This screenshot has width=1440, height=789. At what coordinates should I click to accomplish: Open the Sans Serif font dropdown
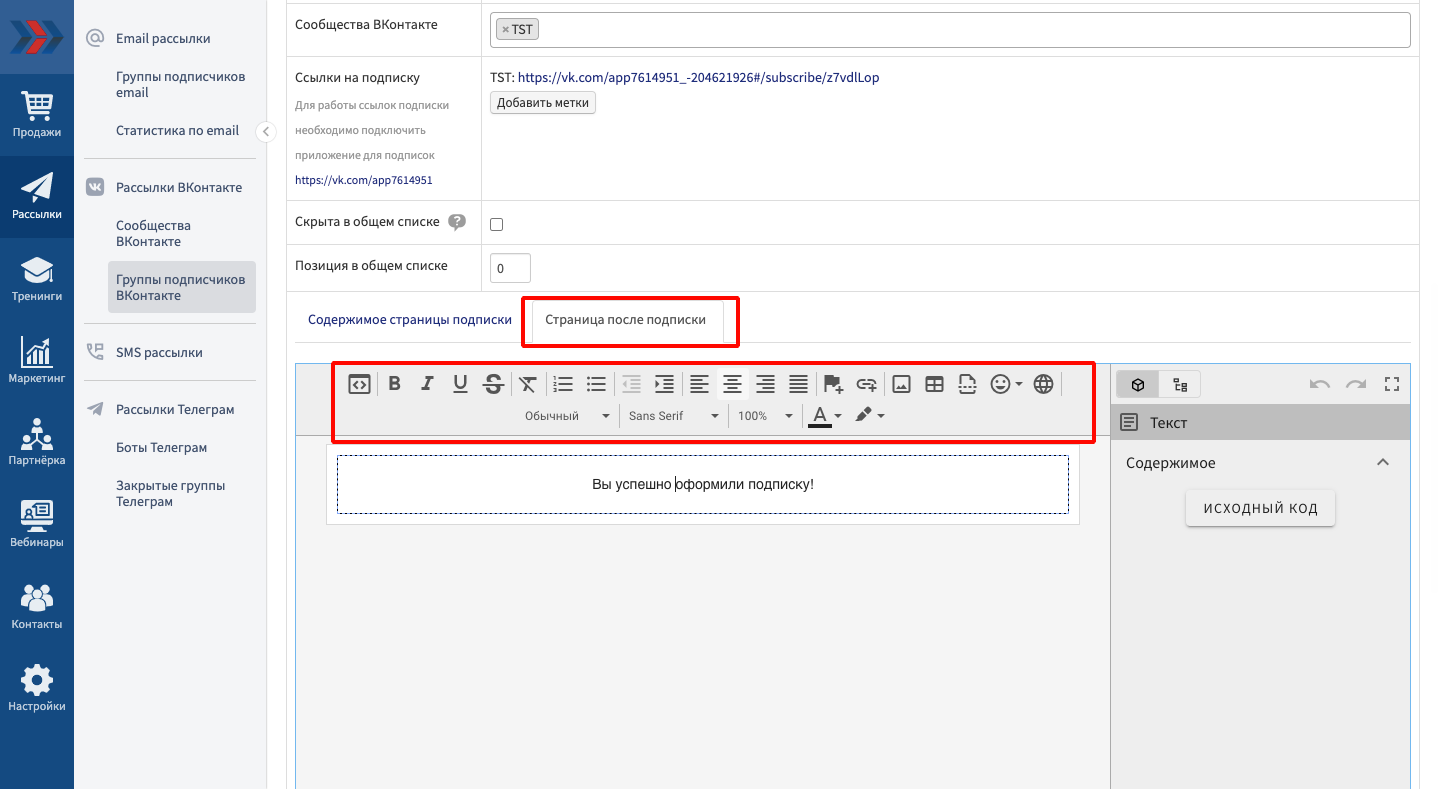click(x=673, y=416)
